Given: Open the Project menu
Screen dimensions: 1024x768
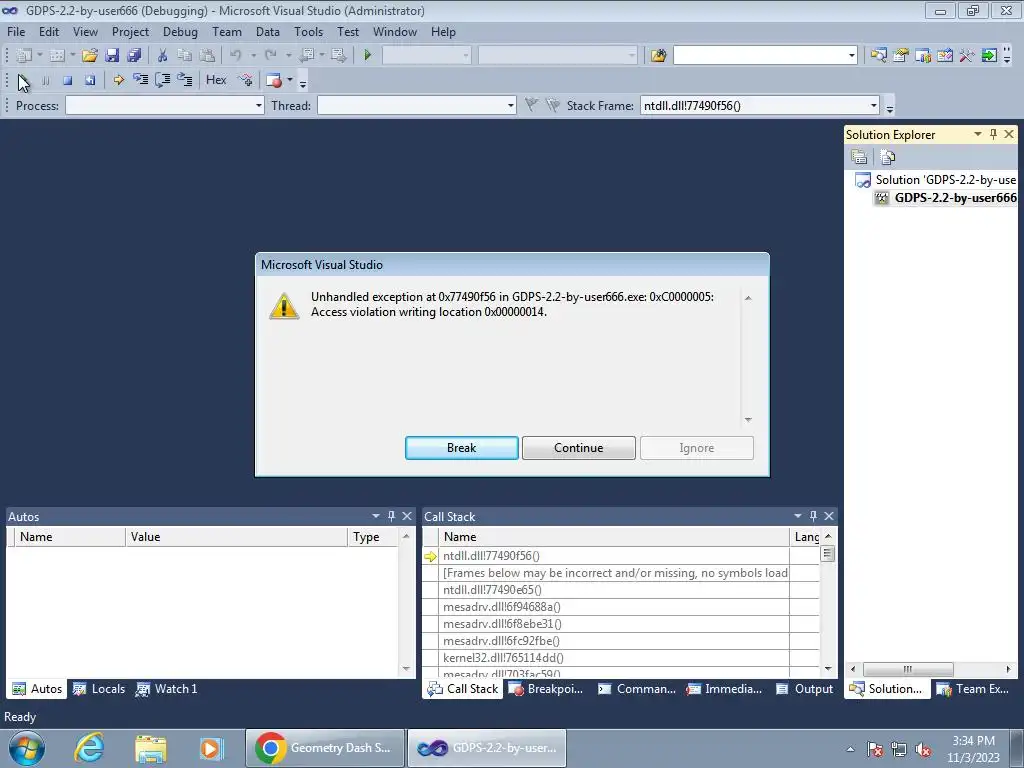Looking at the screenshot, I should [x=130, y=31].
